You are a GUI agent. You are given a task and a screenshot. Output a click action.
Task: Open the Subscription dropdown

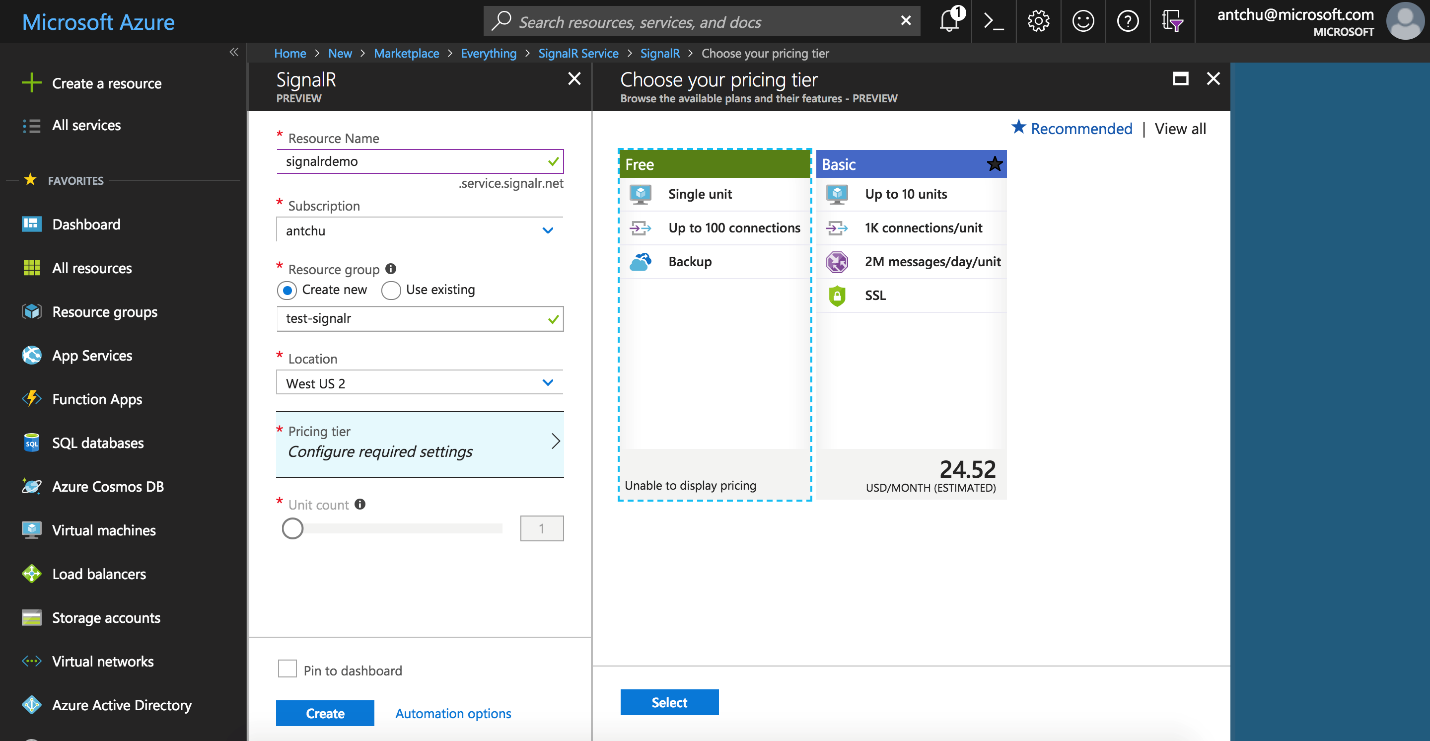point(419,230)
